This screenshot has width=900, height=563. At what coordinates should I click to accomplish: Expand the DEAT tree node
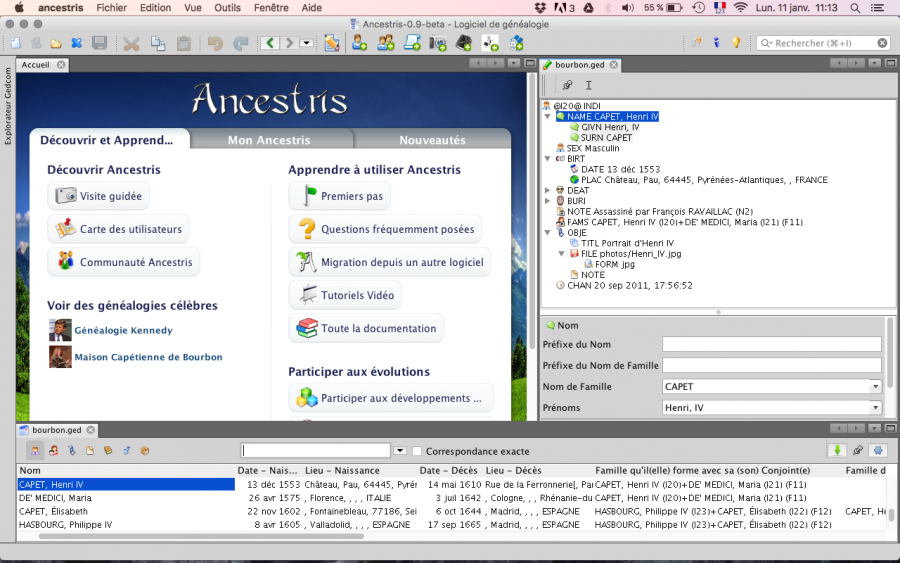tap(548, 190)
